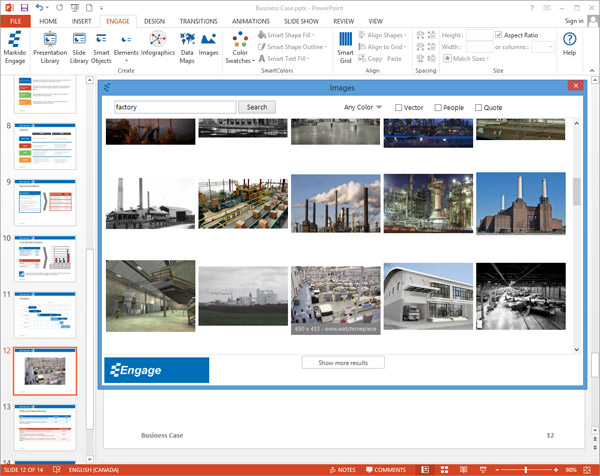The width and height of the screenshot is (600, 476).
Task: Open the Slide Library
Action: click(79, 46)
